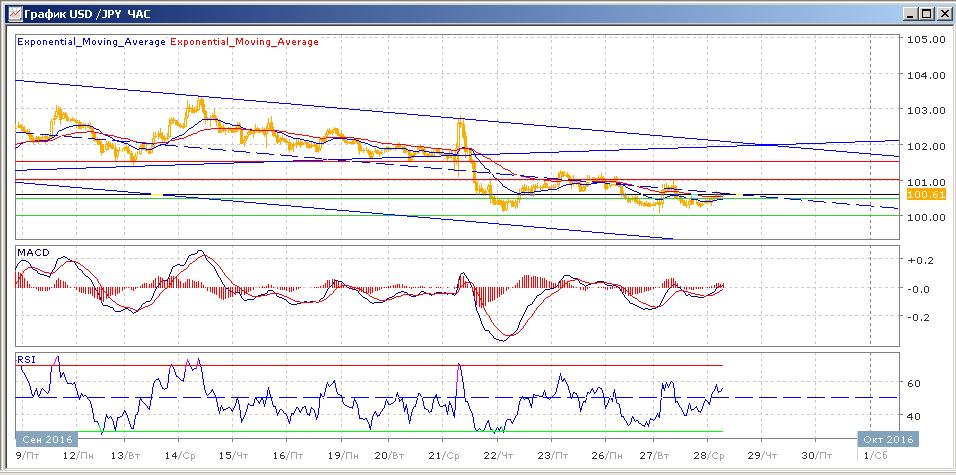The height and width of the screenshot is (475, 956).
Task: Select the 13/Вт date label
Action: pos(128,455)
